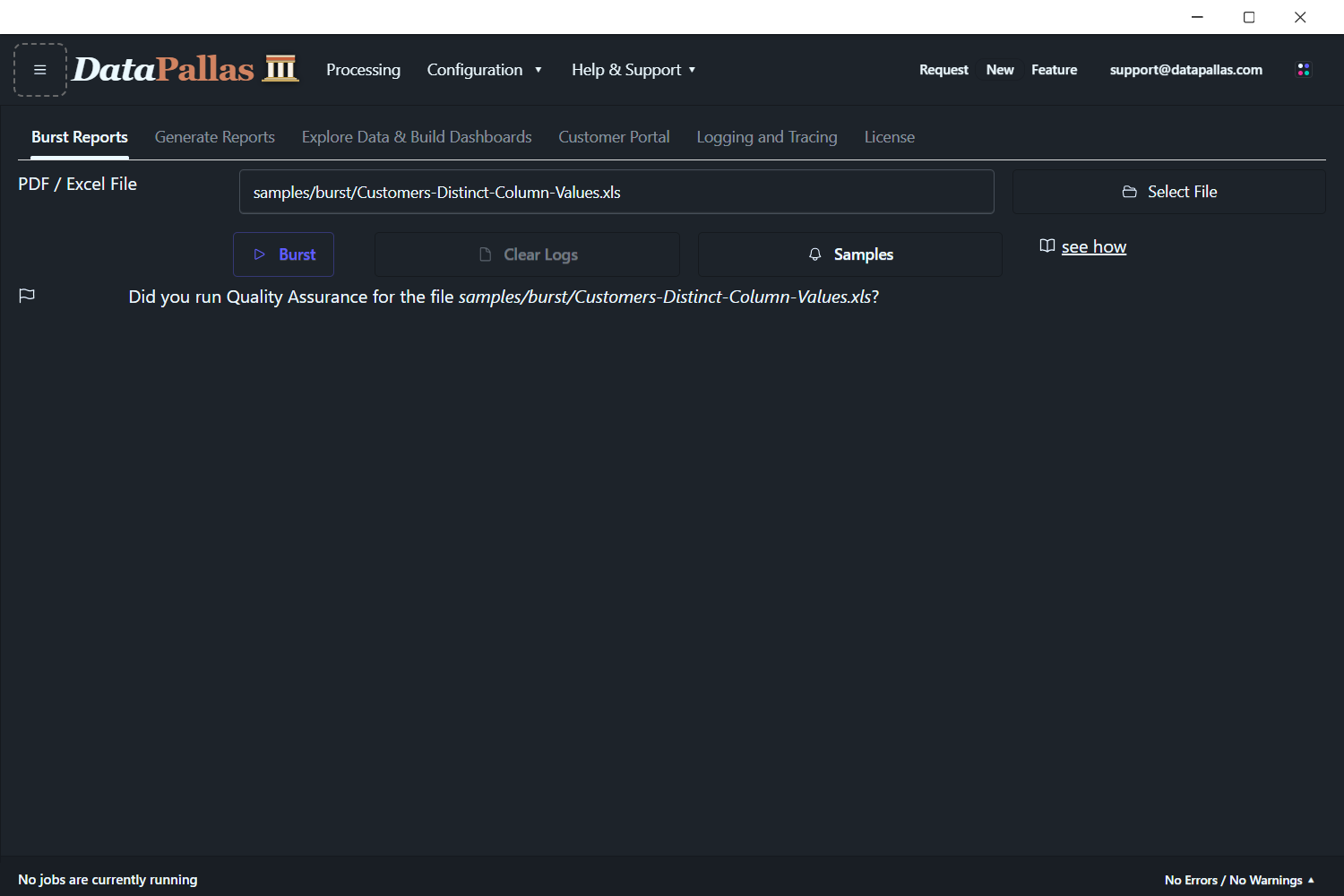Image resolution: width=1344 pixels, height=896 pixels.
Task: Click the Select File button
Action: tap(1169, 192)
